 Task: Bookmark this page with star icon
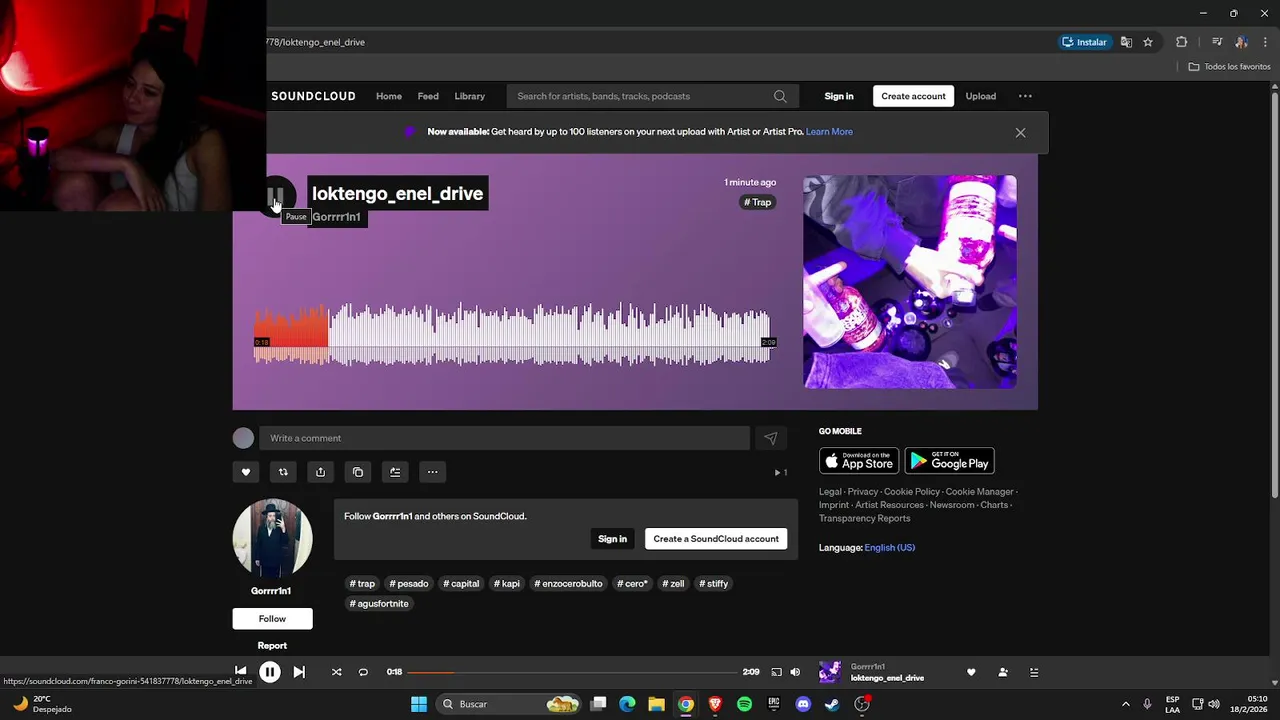pos(1148,42)
